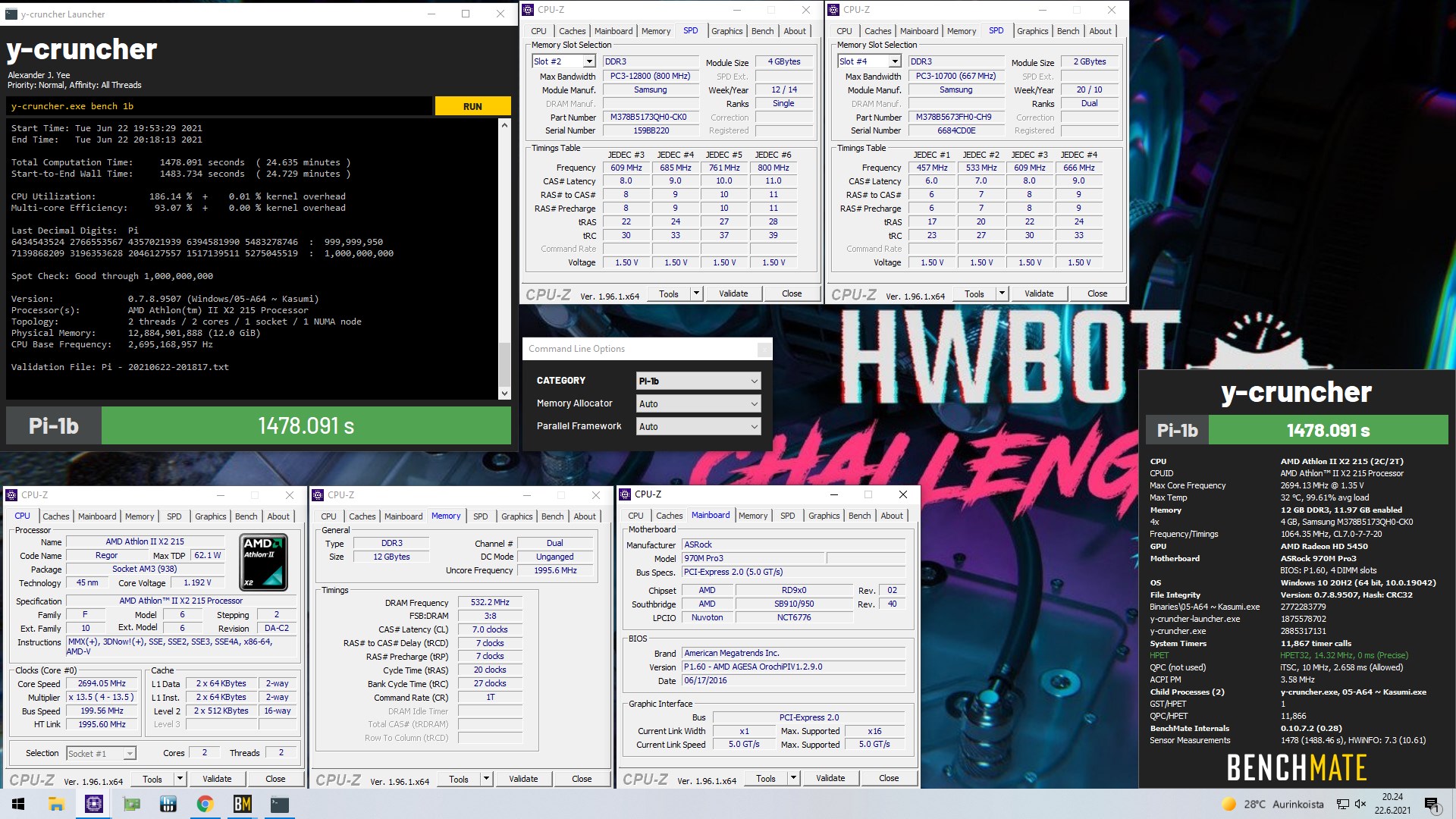This screenshot has width=1456, height=819.
Task: Open Tools arrow in CPU-Z Motherboard window
Action: 793,778
